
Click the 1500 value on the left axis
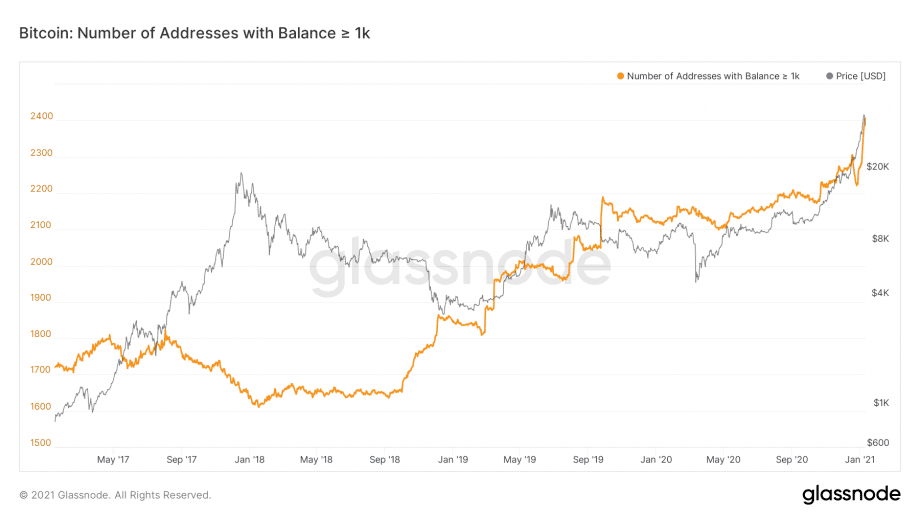pyautogui.click(x=40, y=443)
